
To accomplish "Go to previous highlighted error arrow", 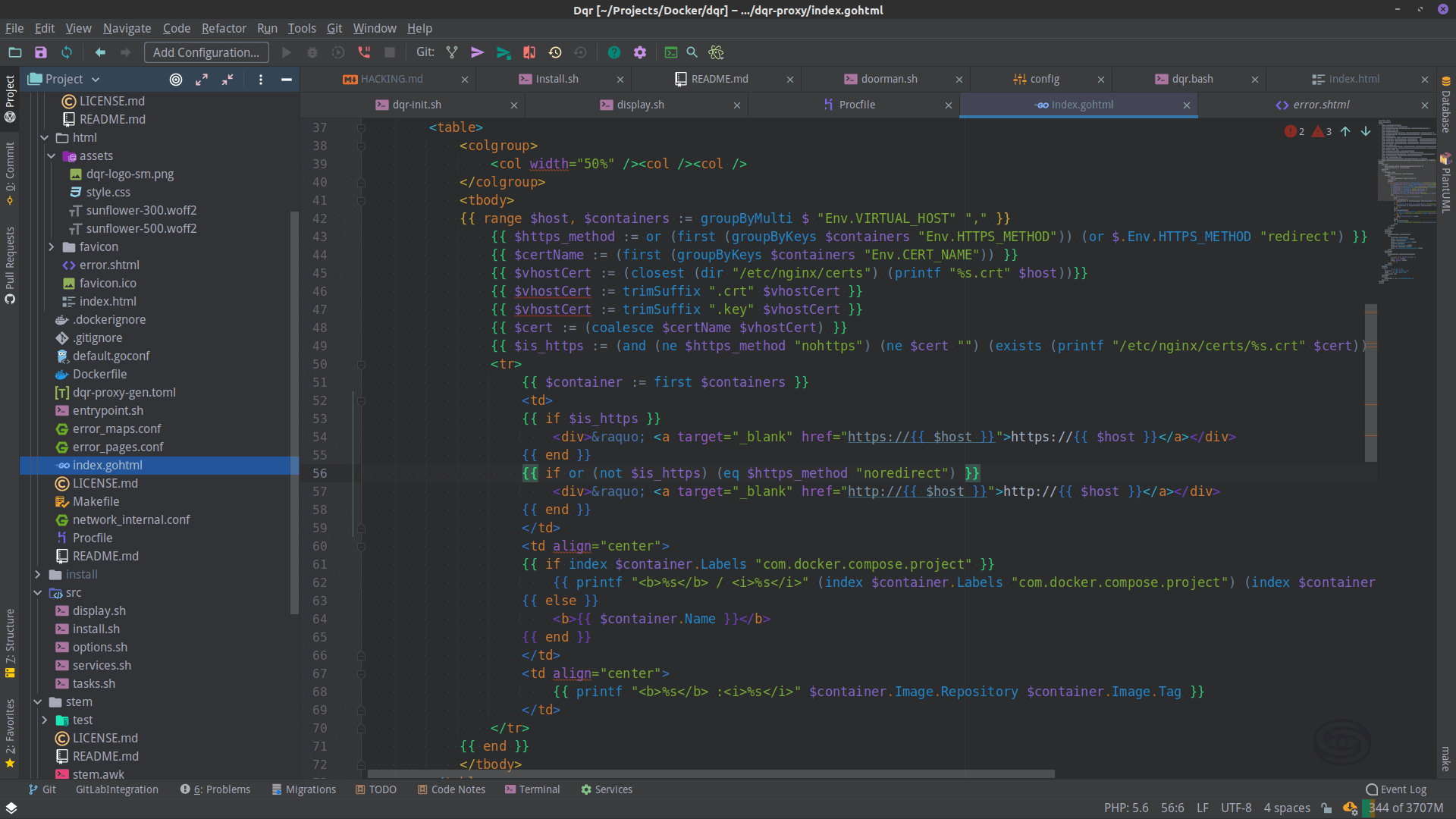I will coord(1345,131).
